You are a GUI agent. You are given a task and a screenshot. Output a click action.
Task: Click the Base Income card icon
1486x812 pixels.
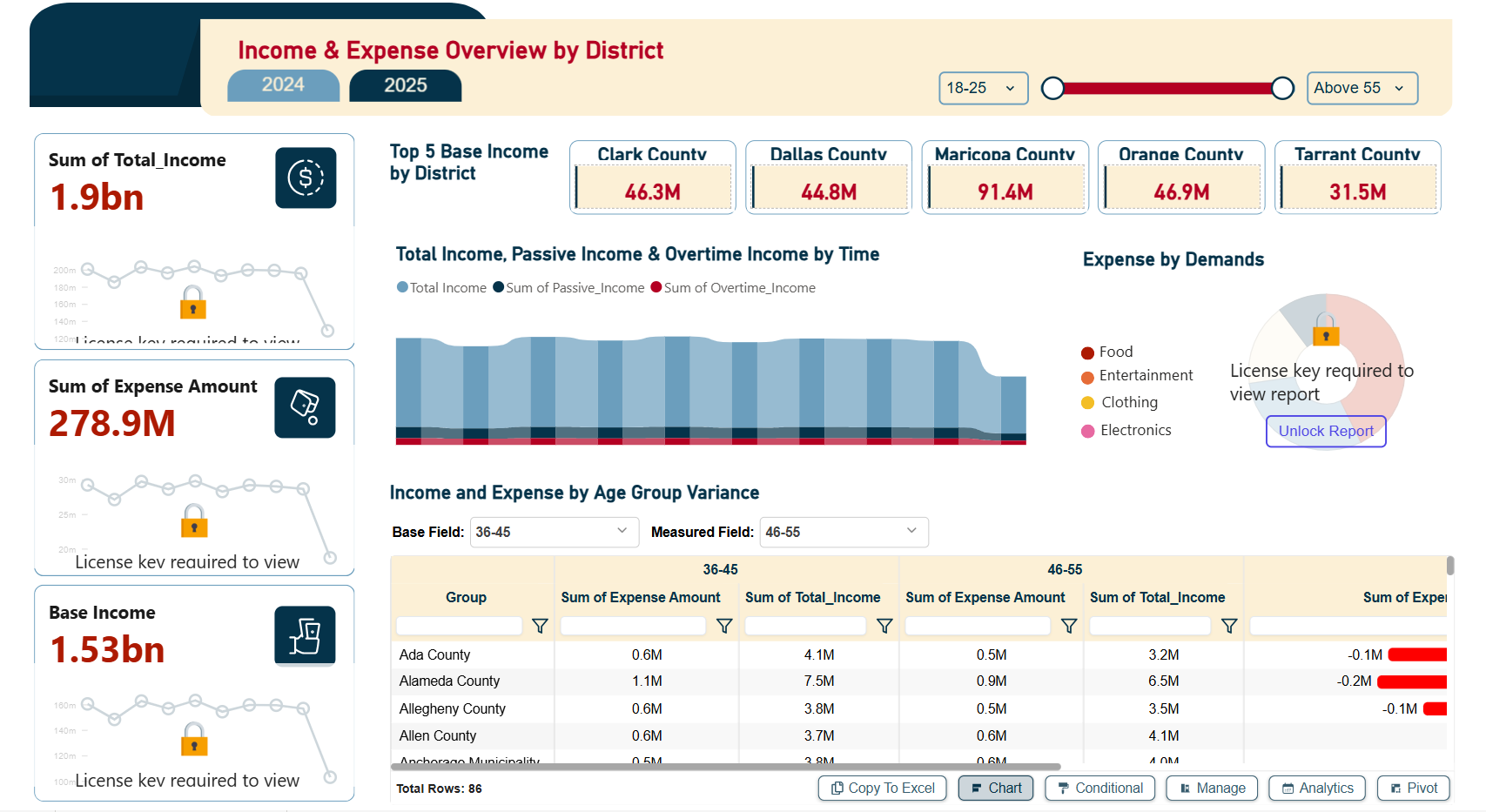[x=305, y=635]
